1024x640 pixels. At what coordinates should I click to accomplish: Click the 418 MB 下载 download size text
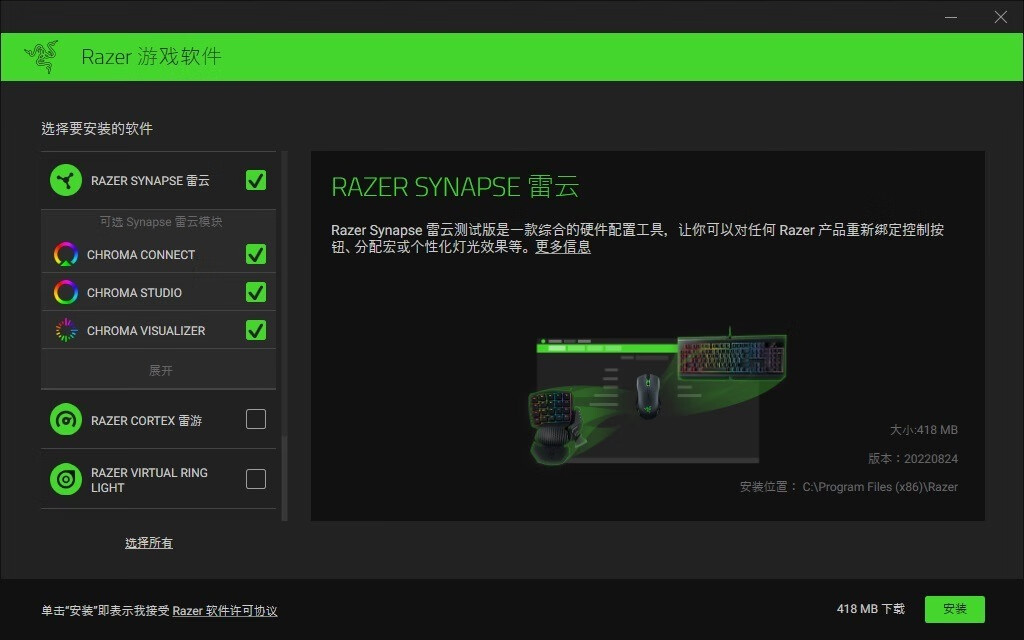point(871,609)
